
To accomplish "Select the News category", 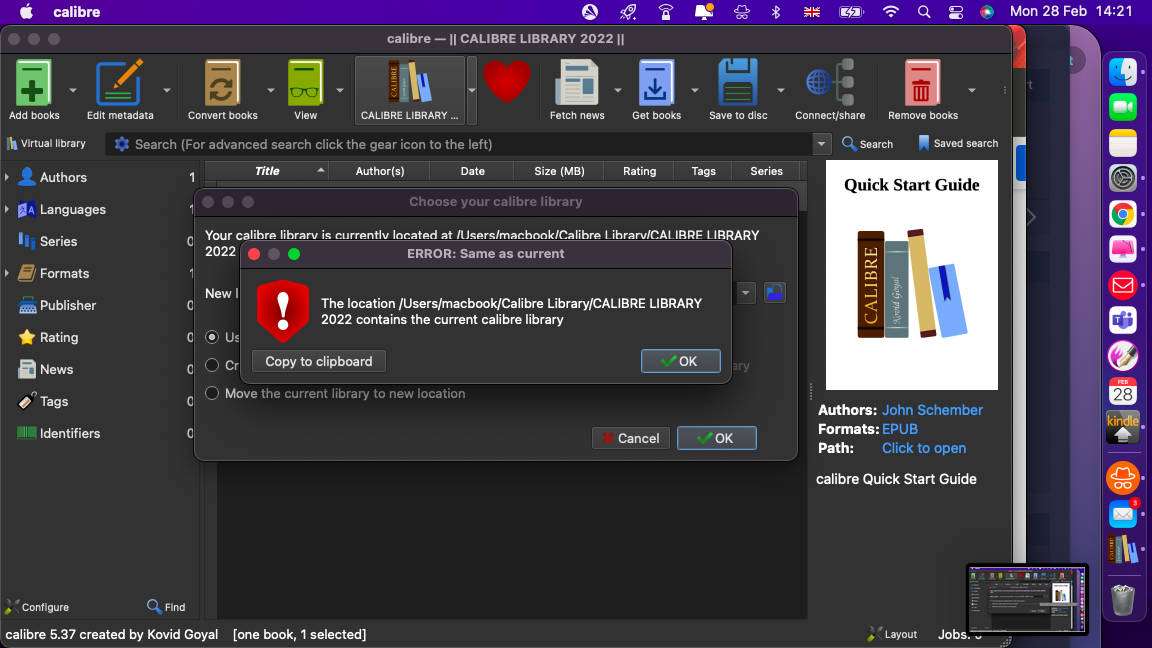I will click(x=56, y=370).
